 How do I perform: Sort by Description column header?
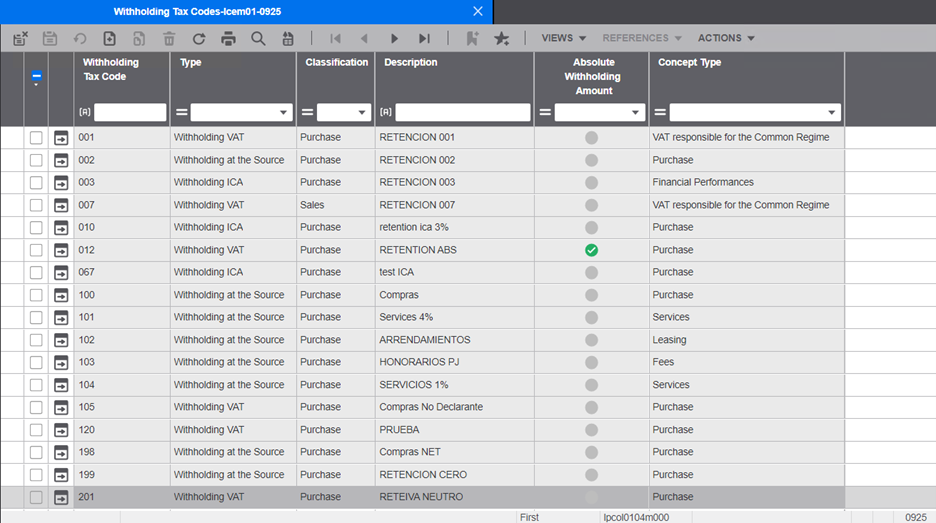point(410,62)
